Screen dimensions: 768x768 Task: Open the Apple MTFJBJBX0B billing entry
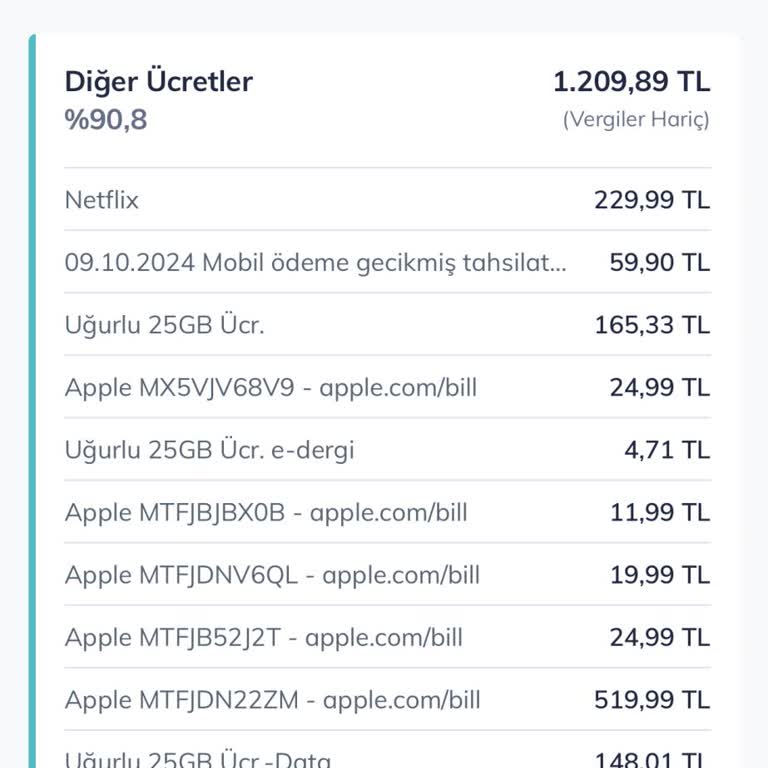pyautogui.click(x=266, y=513)
